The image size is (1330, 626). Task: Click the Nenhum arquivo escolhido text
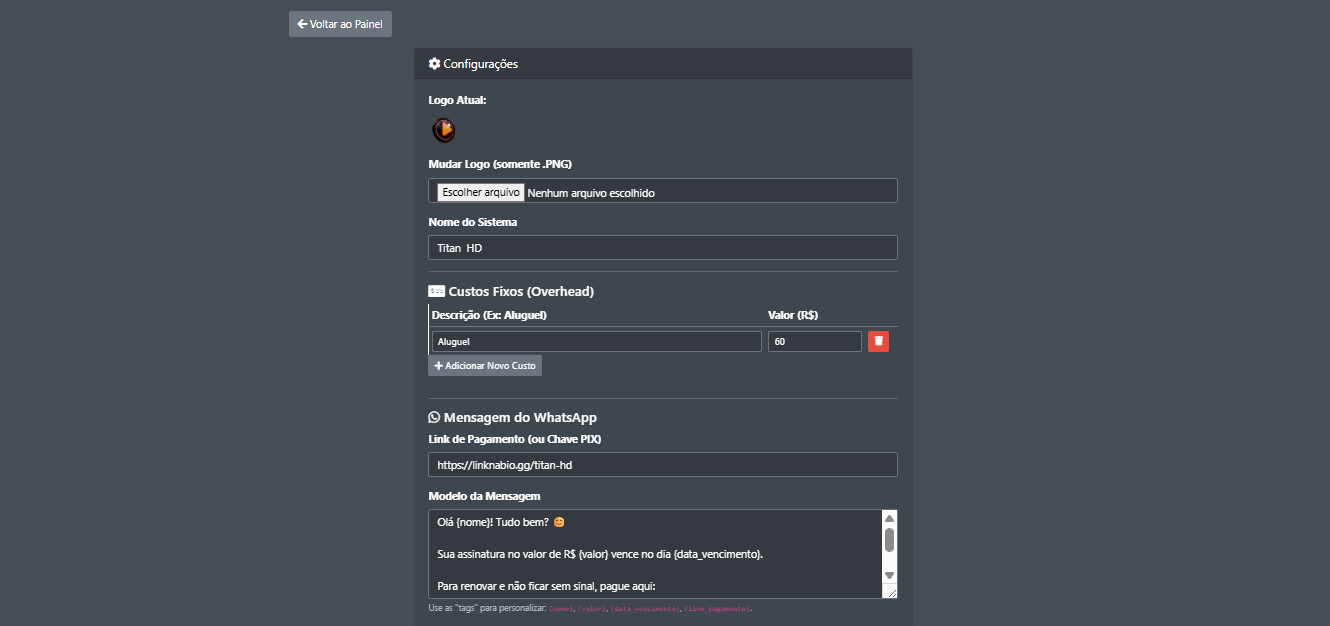[591, 192]
